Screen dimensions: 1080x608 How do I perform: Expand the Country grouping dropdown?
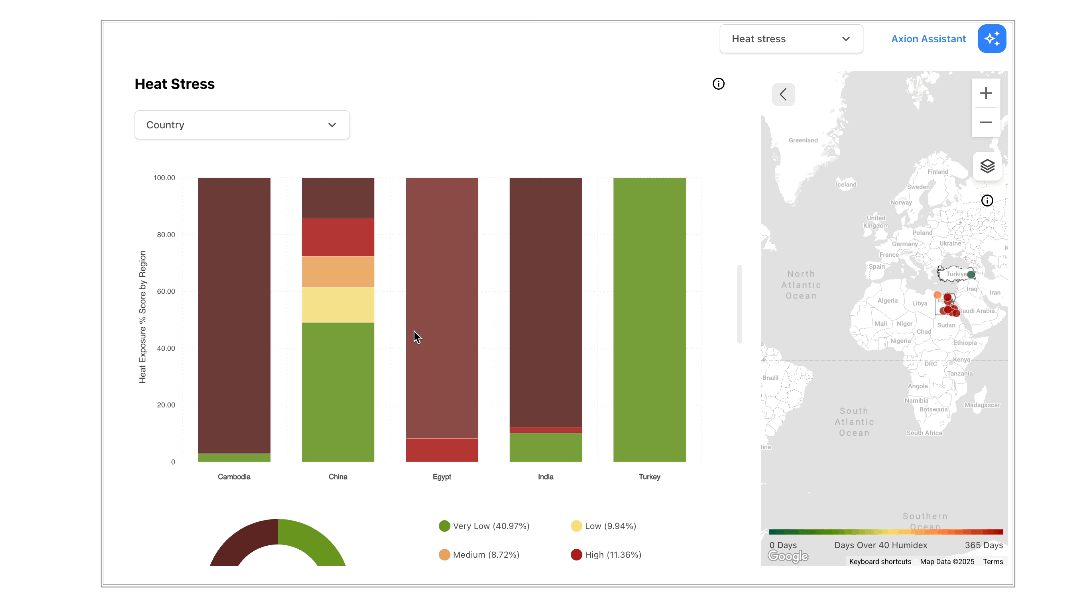pos(242,125)
